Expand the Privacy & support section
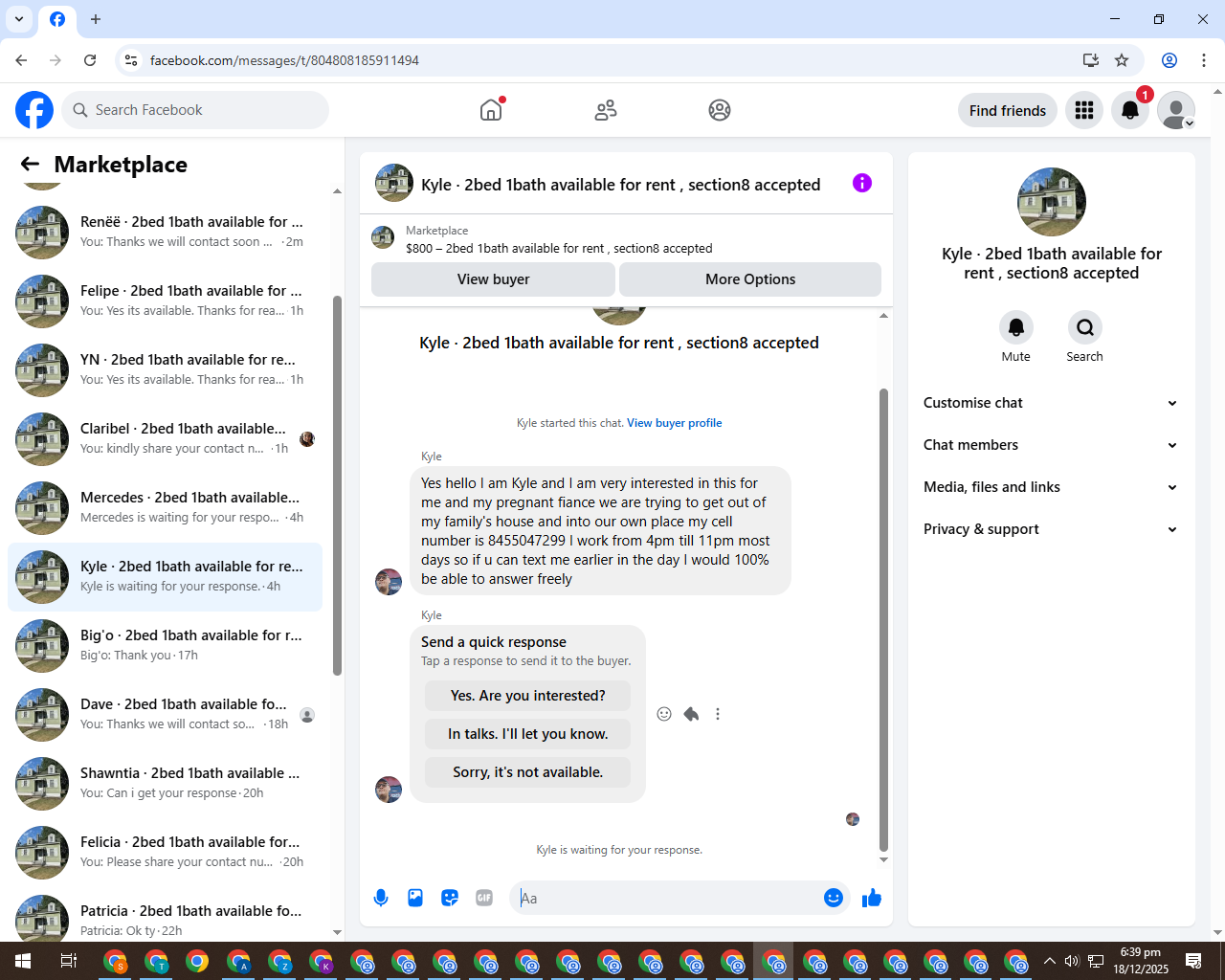Screen dimensions: 1225x980 [x=1050, y=529]
